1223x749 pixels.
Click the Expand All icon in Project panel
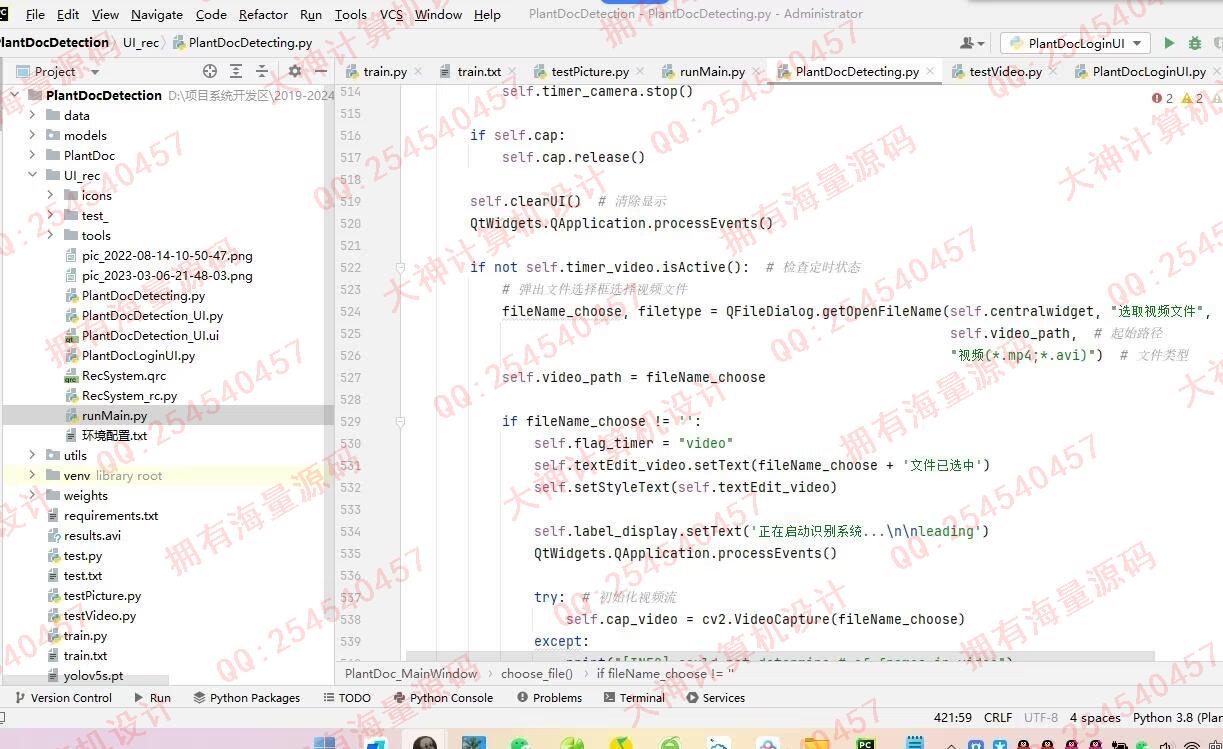point(236,71)
